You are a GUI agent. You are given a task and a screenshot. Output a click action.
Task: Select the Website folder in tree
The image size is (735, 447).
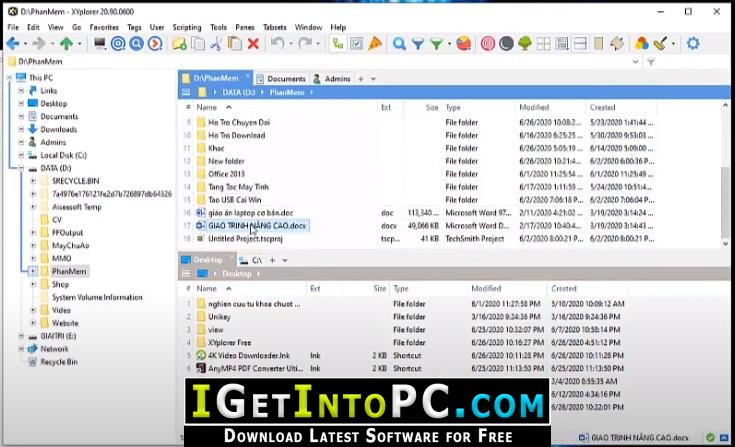[x=65, y=323]
